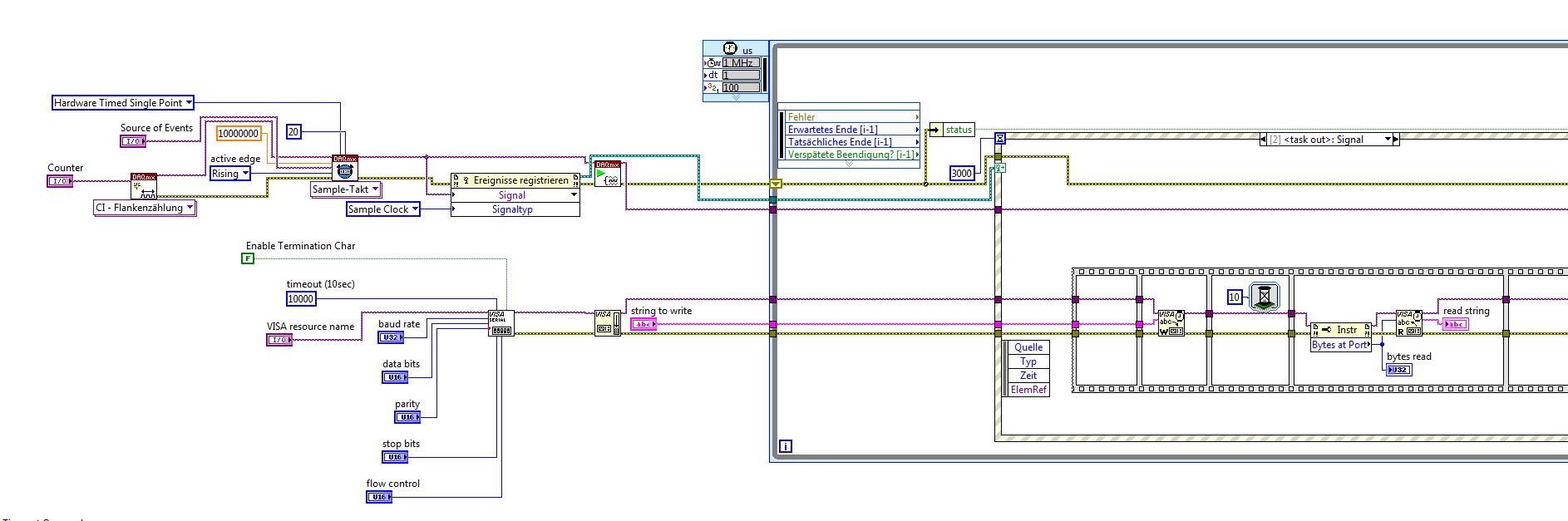Select the DAQmx Timing Sample-Takt node
The width and height of the screenshot is (1568, 521).
(x=345, y=167)
